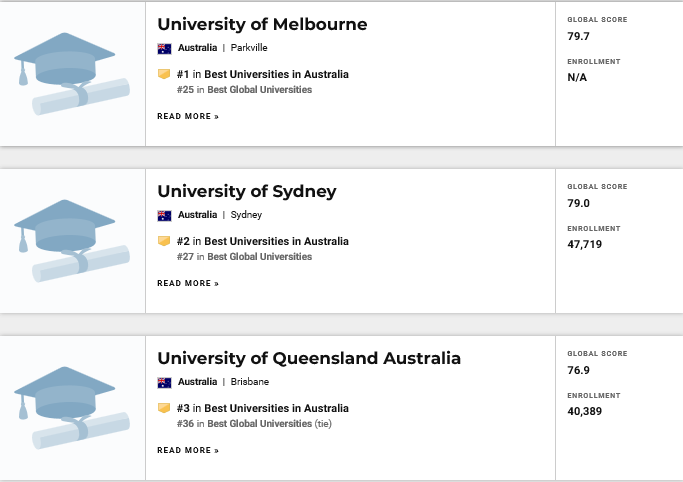Open the University of Melbourne title link
The height and width of the screenshot is (482, 683).
pyautogui.click(x=262, y=24)
